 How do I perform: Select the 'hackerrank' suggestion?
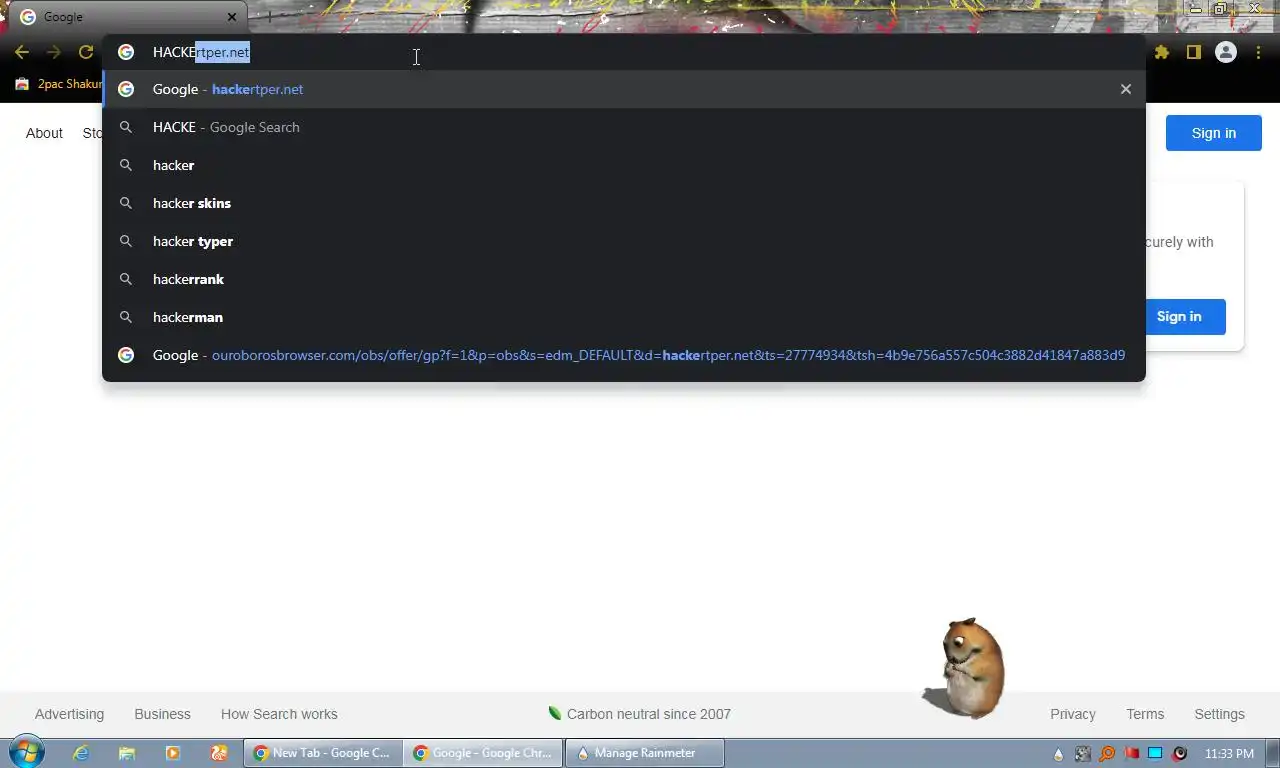pos(624,279)
